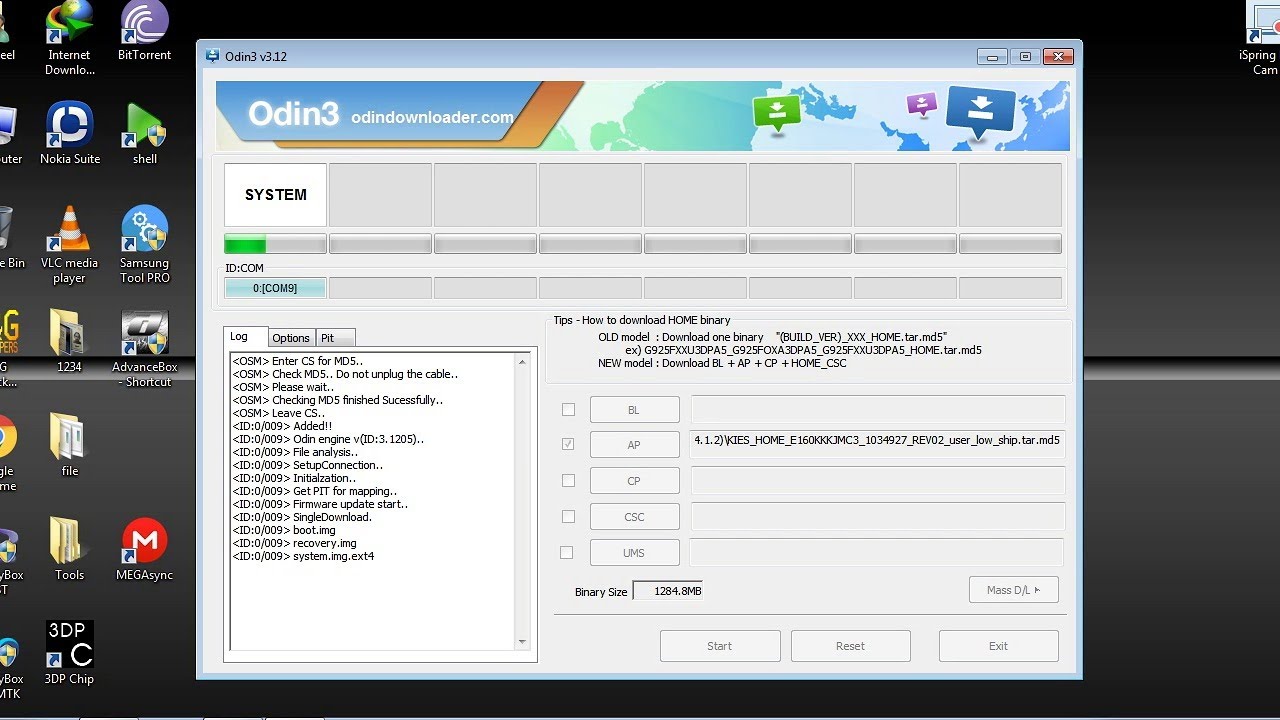The height and width of the screenshot is (720, 1280).
Task: Click log line 'system.img.ext4'
Action: click(303, 556)
